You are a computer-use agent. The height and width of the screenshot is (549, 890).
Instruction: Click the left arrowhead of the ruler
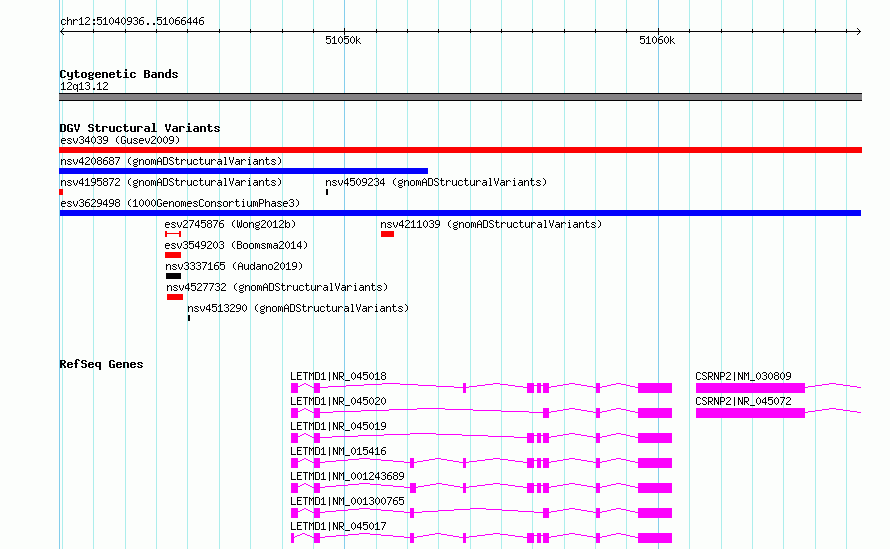click(x=62, y=31)
